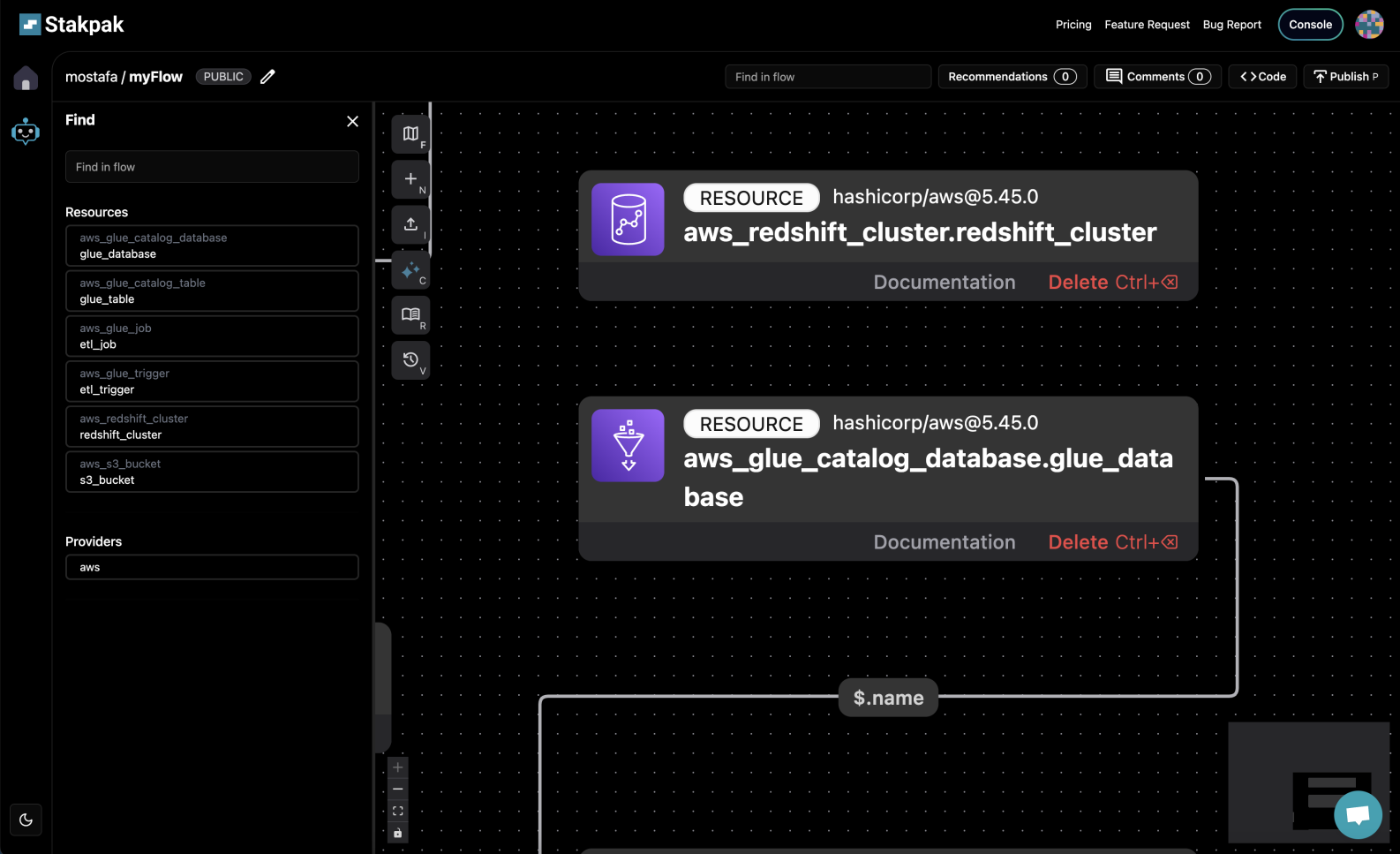Open the AI sparkles tool
The image size is (1400, 854).
410,270
